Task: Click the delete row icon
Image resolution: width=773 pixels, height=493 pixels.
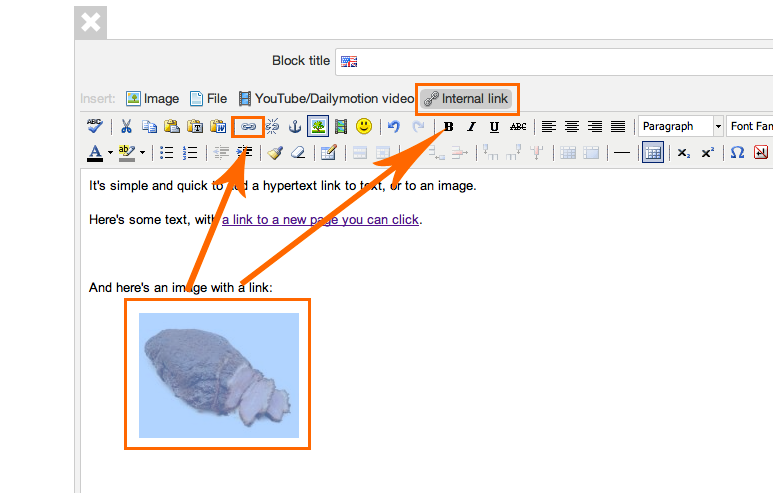Action: tap(459, 153)
